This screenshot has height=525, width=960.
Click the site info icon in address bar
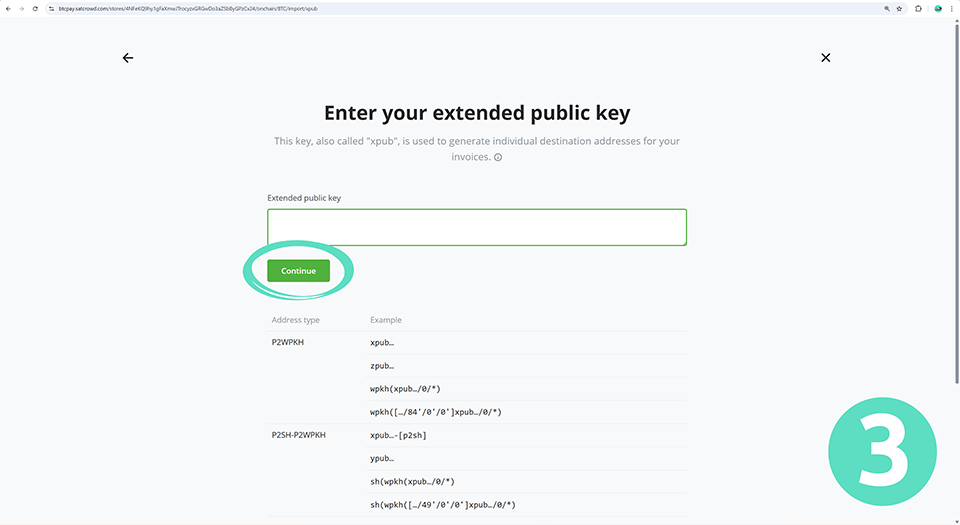coord(50,8)
